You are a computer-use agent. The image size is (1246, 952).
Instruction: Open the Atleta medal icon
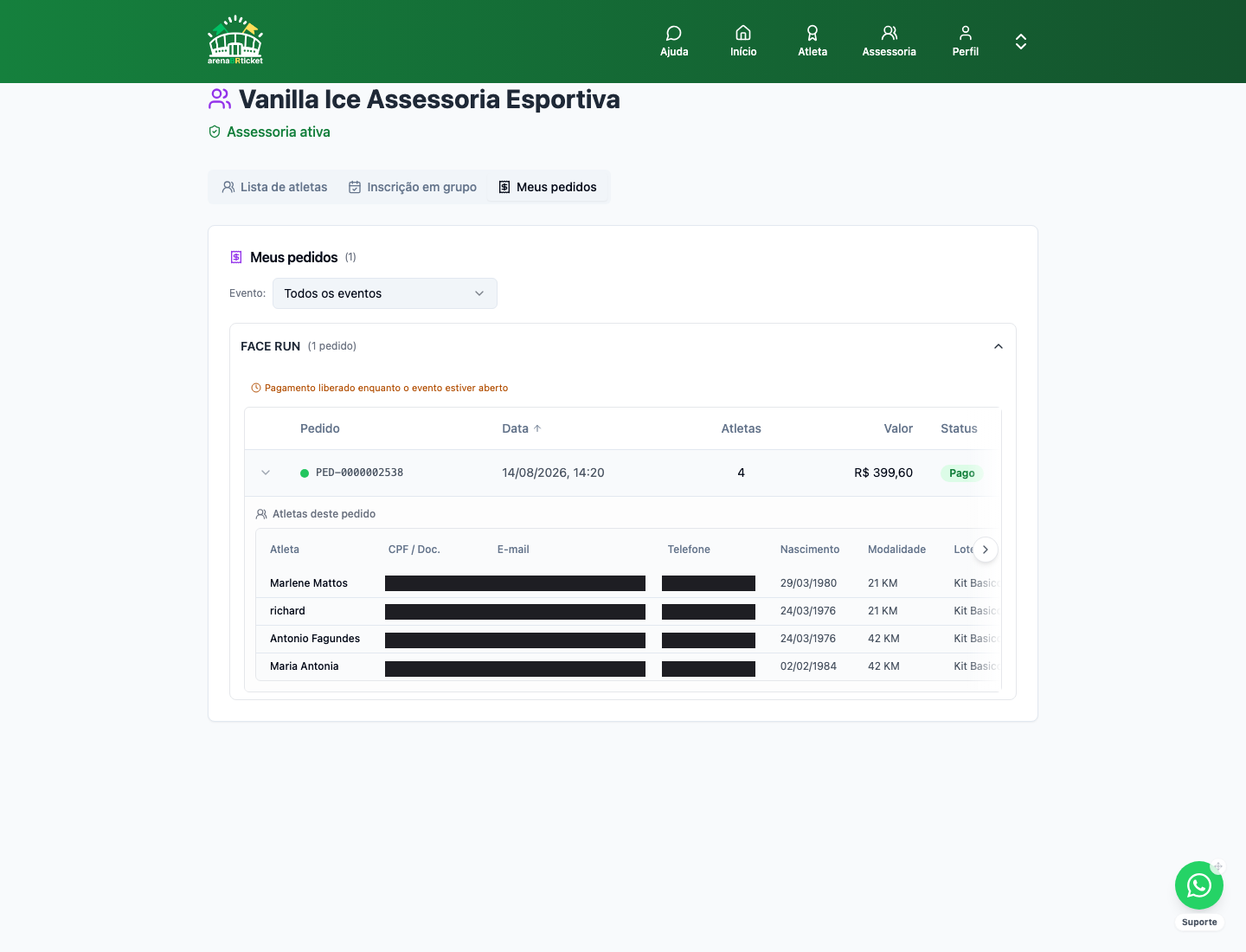tap(812, 33)
